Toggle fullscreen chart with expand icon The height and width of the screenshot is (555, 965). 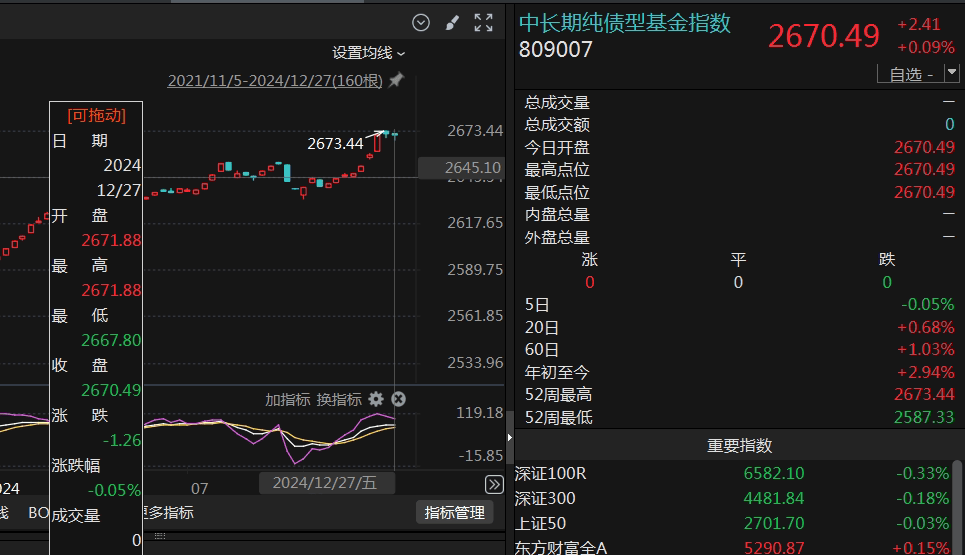tap(484, 23)
